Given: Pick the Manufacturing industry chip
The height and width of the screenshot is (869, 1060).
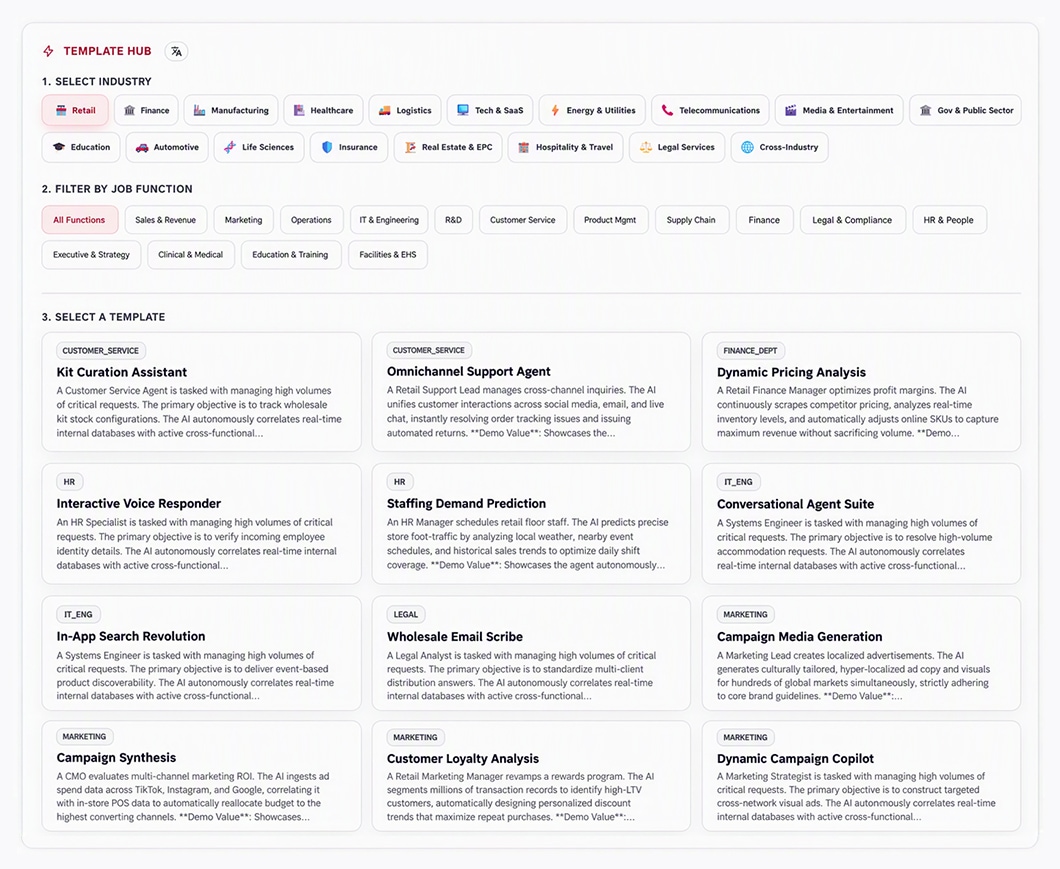Looking at the screenshot, I should point(231,110).
